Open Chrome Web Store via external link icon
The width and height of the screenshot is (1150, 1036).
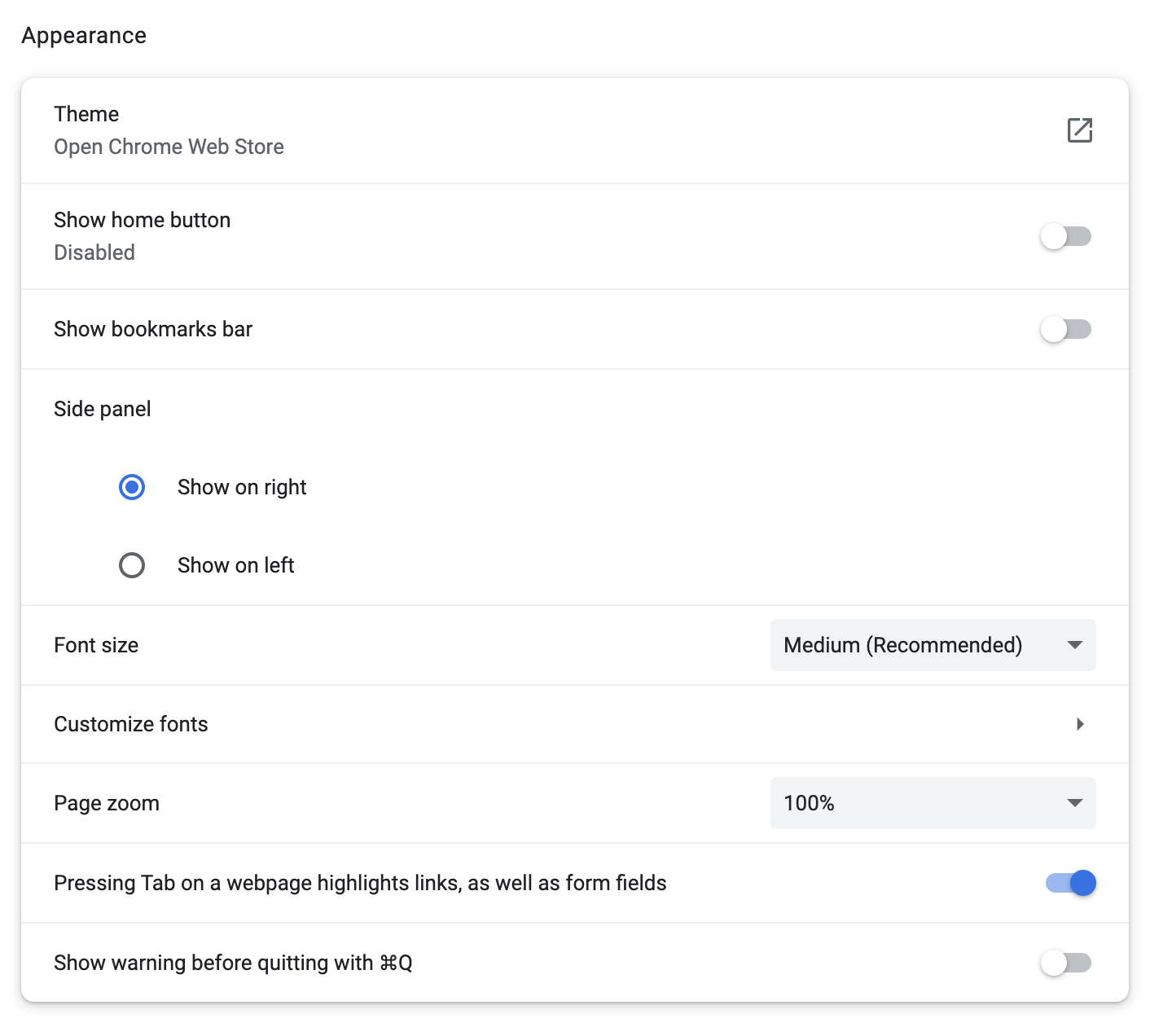[x=1080, y=130]
